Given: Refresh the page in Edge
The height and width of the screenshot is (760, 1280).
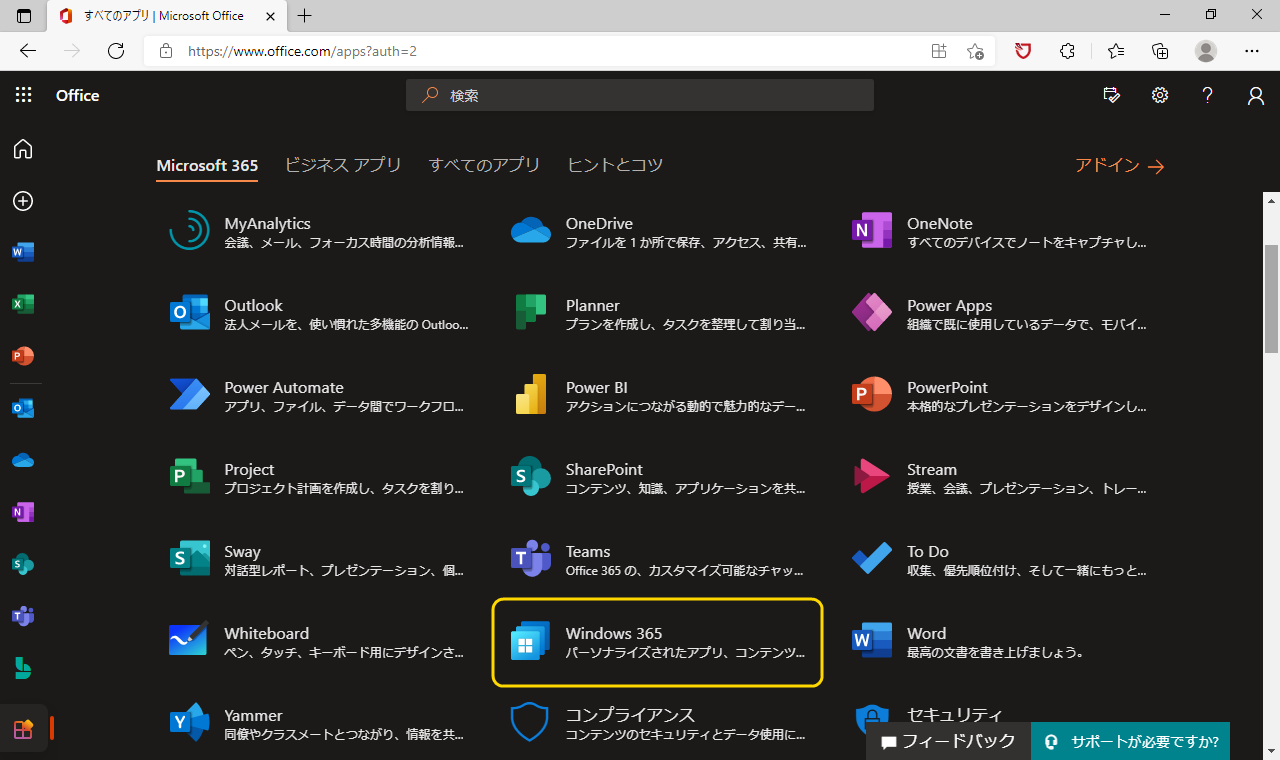Looking at the screenshot, I should tap(116, 51).
